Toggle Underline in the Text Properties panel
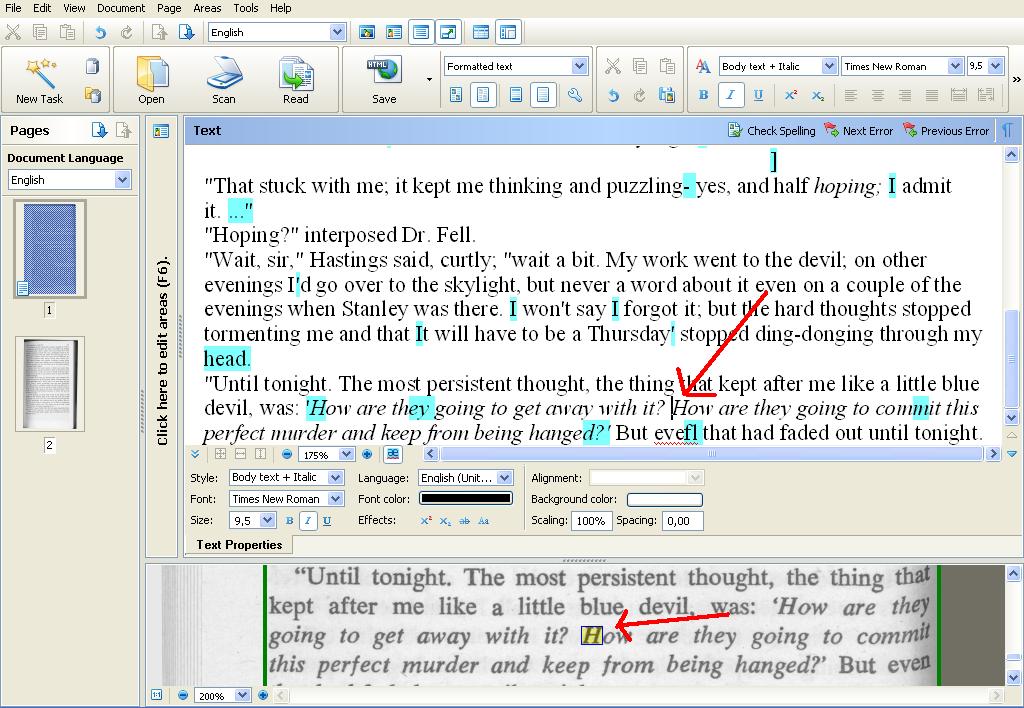 point(327,521)
